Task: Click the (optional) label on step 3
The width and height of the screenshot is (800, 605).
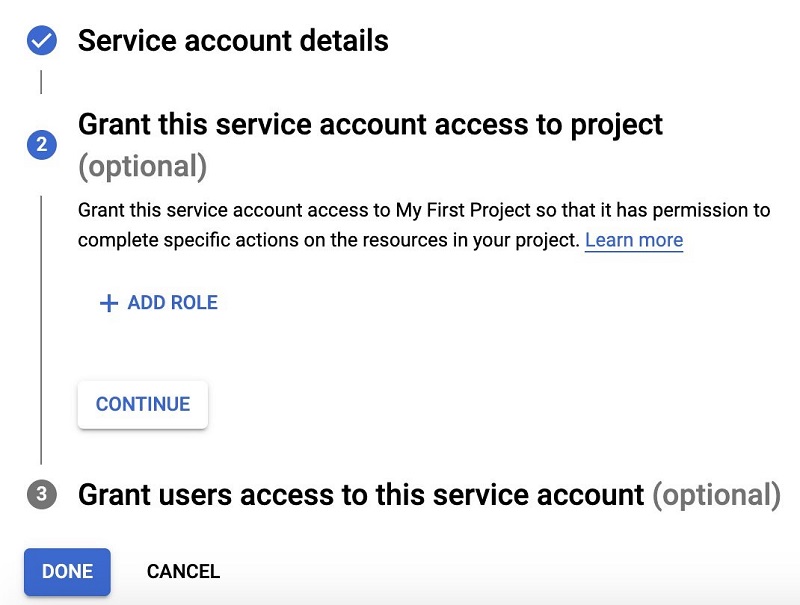Action: [717, 495]
